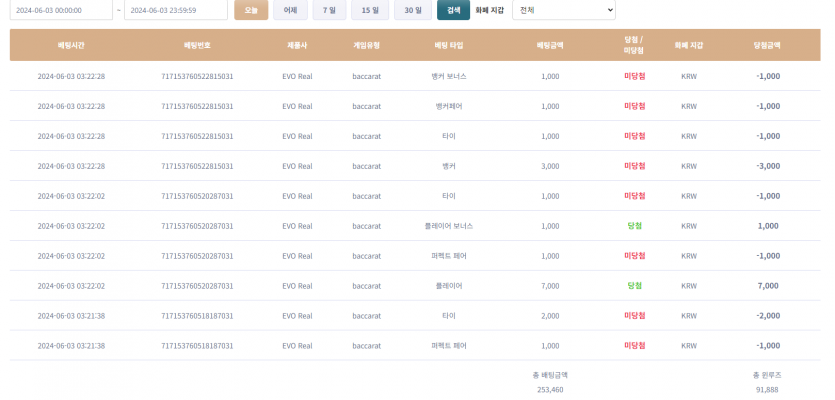835x400 pixels.
Task: Click the start date field 2024-06-03 00:00:00
Action: pos(61,10)
